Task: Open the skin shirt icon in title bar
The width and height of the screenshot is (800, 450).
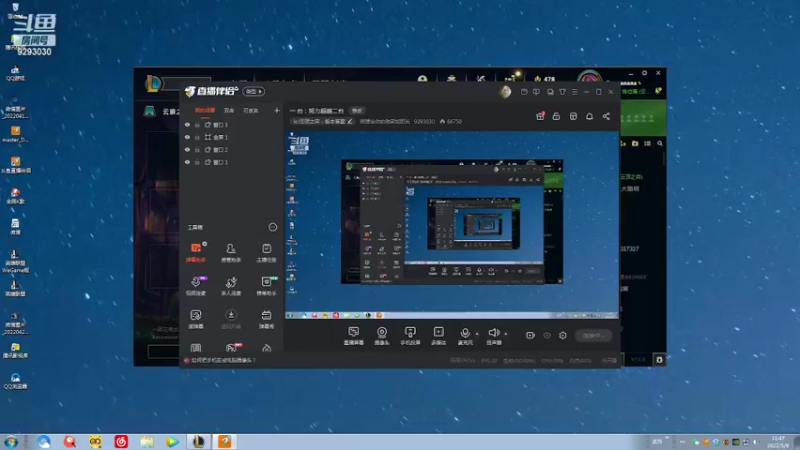Action: [x=562, y=92]
